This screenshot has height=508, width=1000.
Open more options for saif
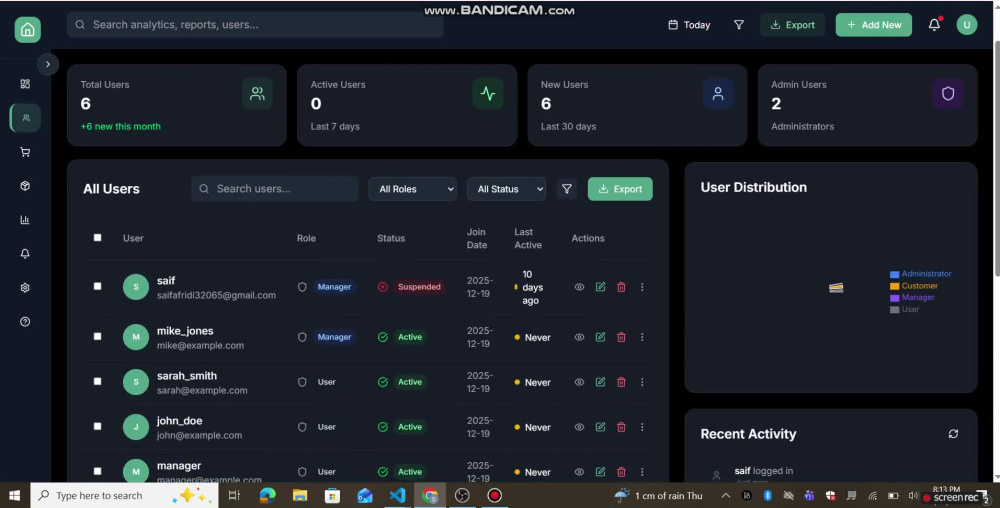[x=642, y=287]
